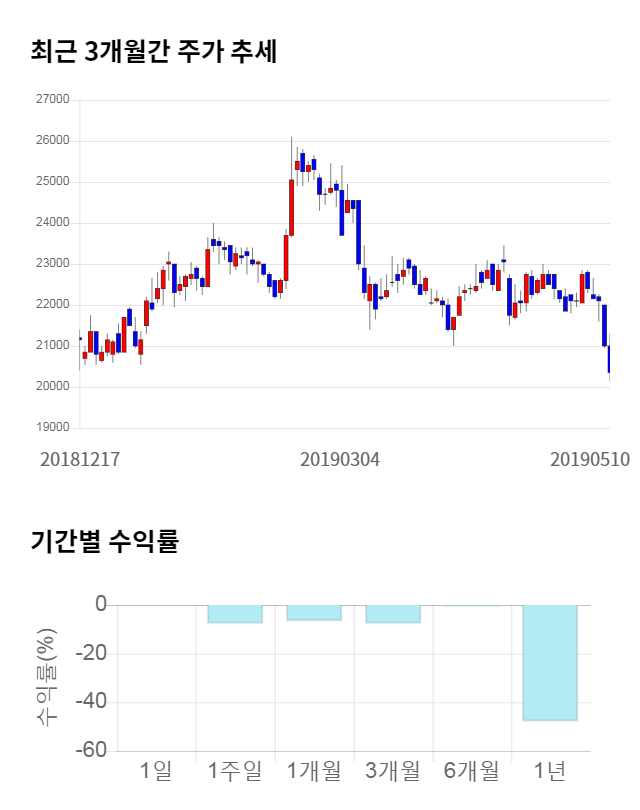This screenshot has height=810, width=640.
Task: Select the 3개월 return bar
Action: [x=393, y=614]
